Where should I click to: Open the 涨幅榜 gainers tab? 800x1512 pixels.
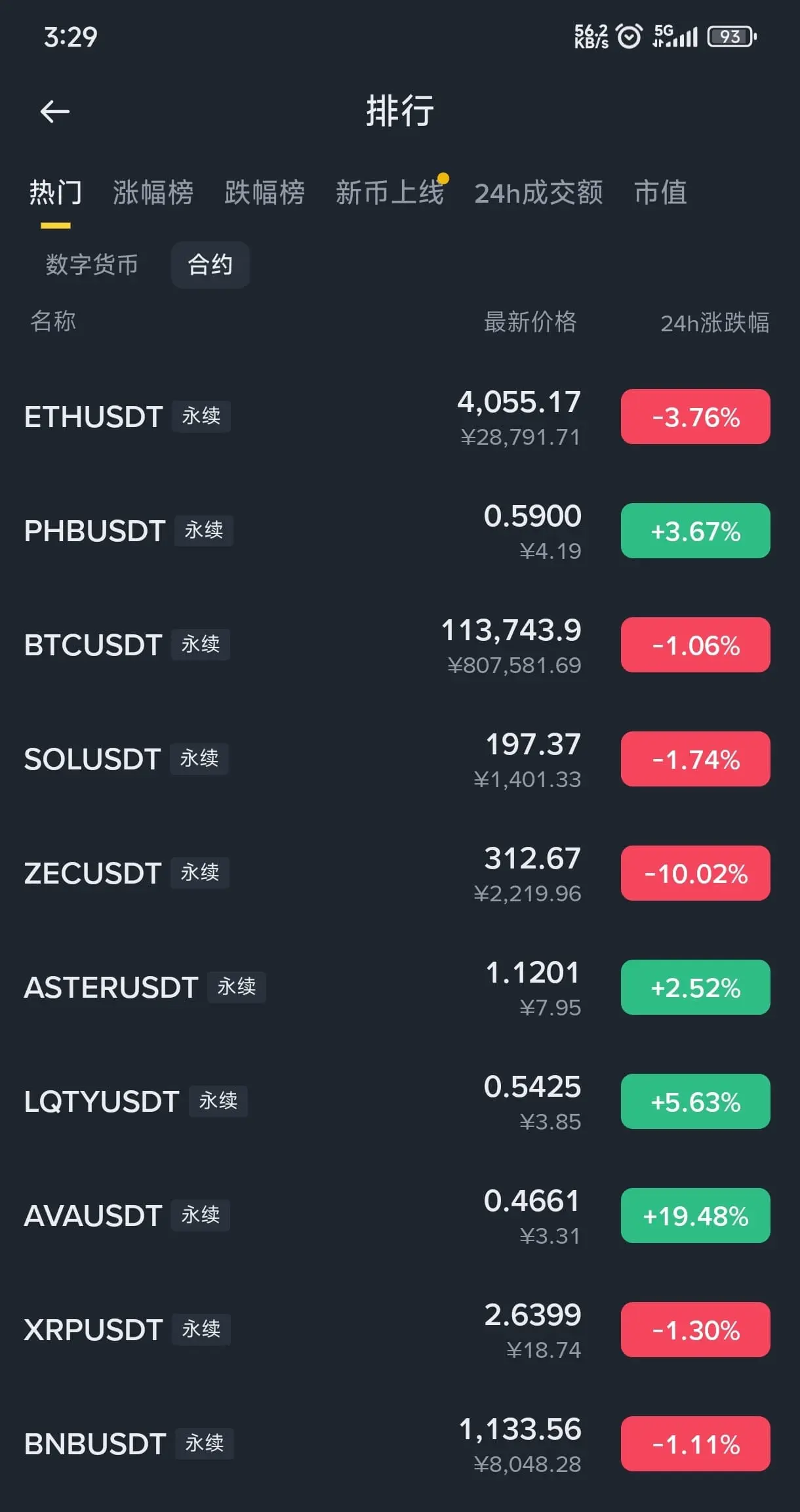coord(153,193)
